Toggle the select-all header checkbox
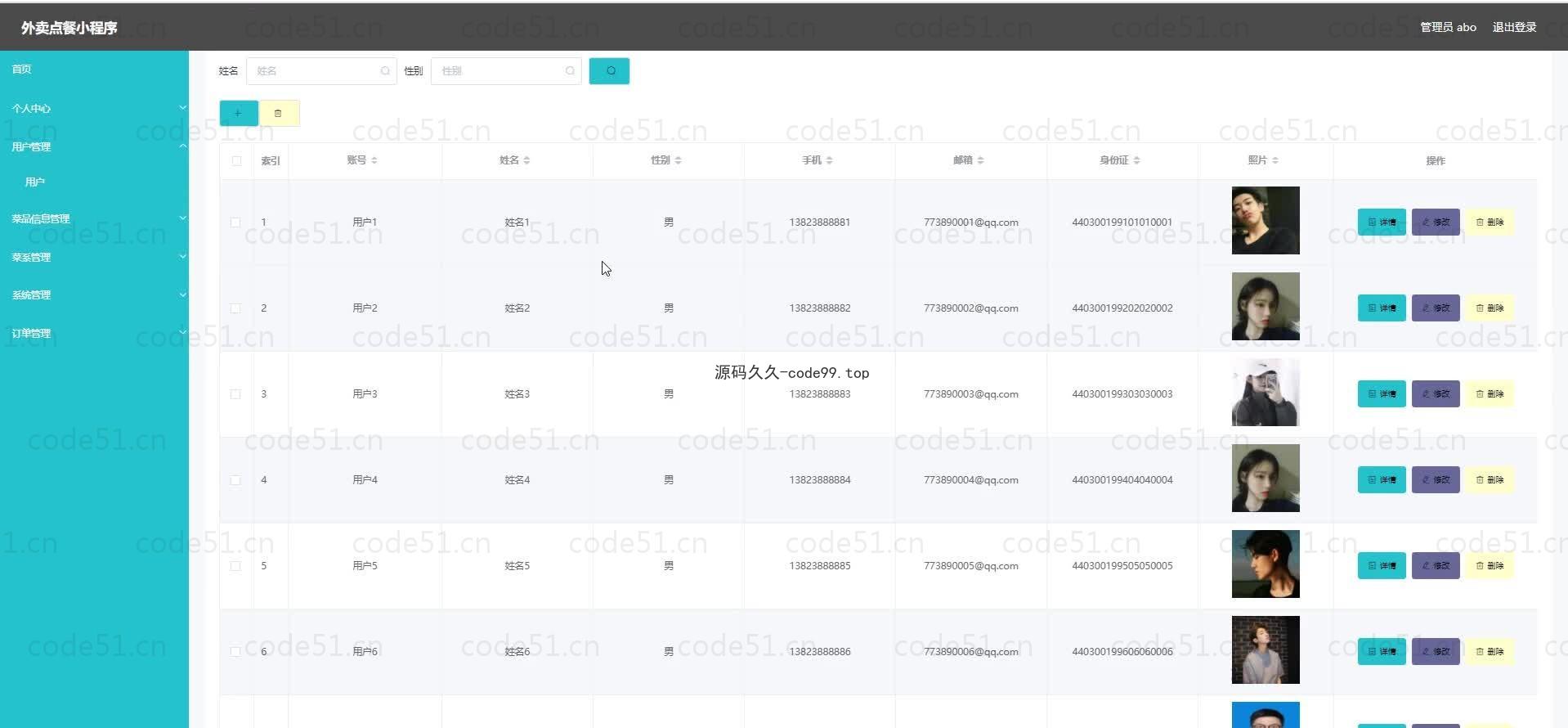The width and height of the screenshot is (1568, 728). click(236, 161)
